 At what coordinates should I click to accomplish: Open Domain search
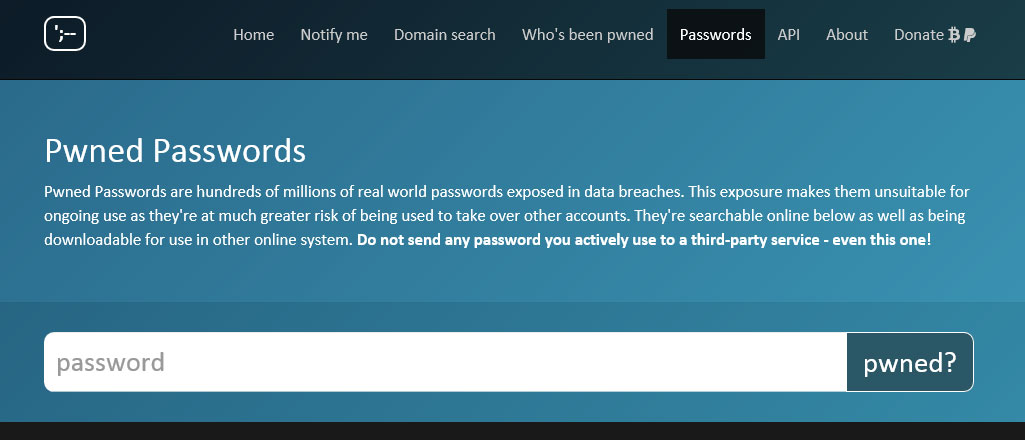(x=445, y=35)
